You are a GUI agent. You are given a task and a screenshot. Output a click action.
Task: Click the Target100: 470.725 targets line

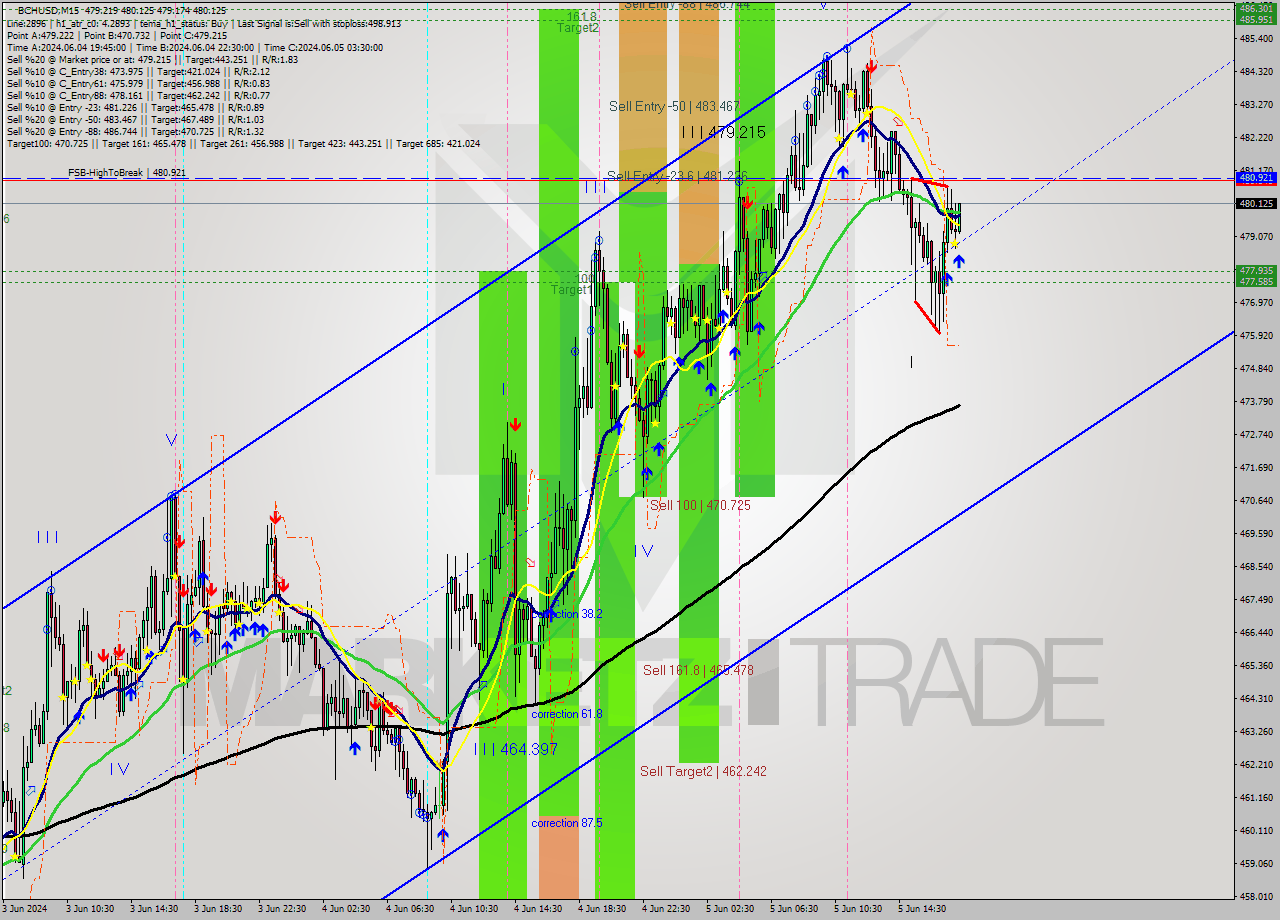coord(243,143)
